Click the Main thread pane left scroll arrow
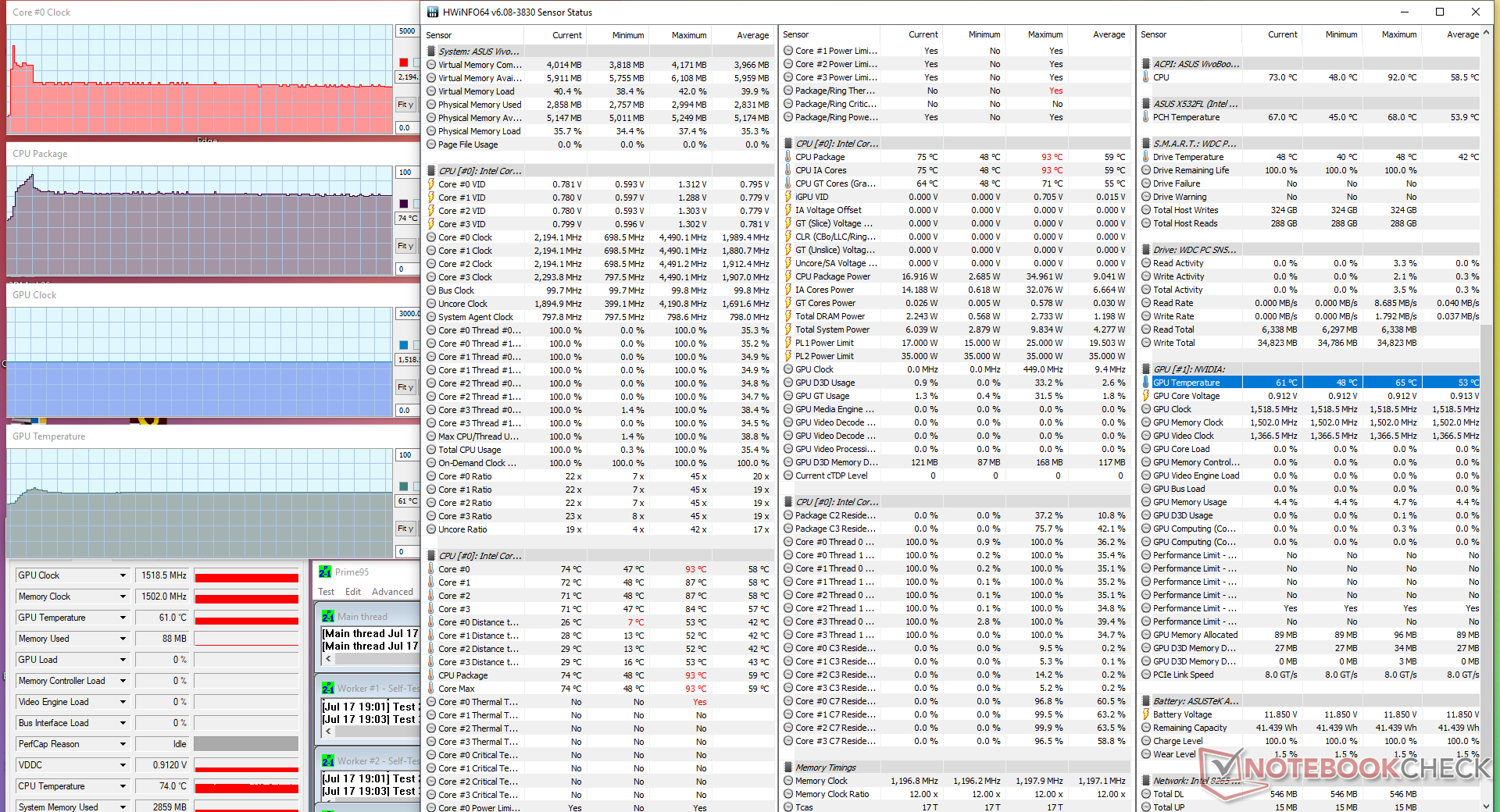Image resolution: width=1500 pixels, height=812 pixels. click(x=328, y=659)
